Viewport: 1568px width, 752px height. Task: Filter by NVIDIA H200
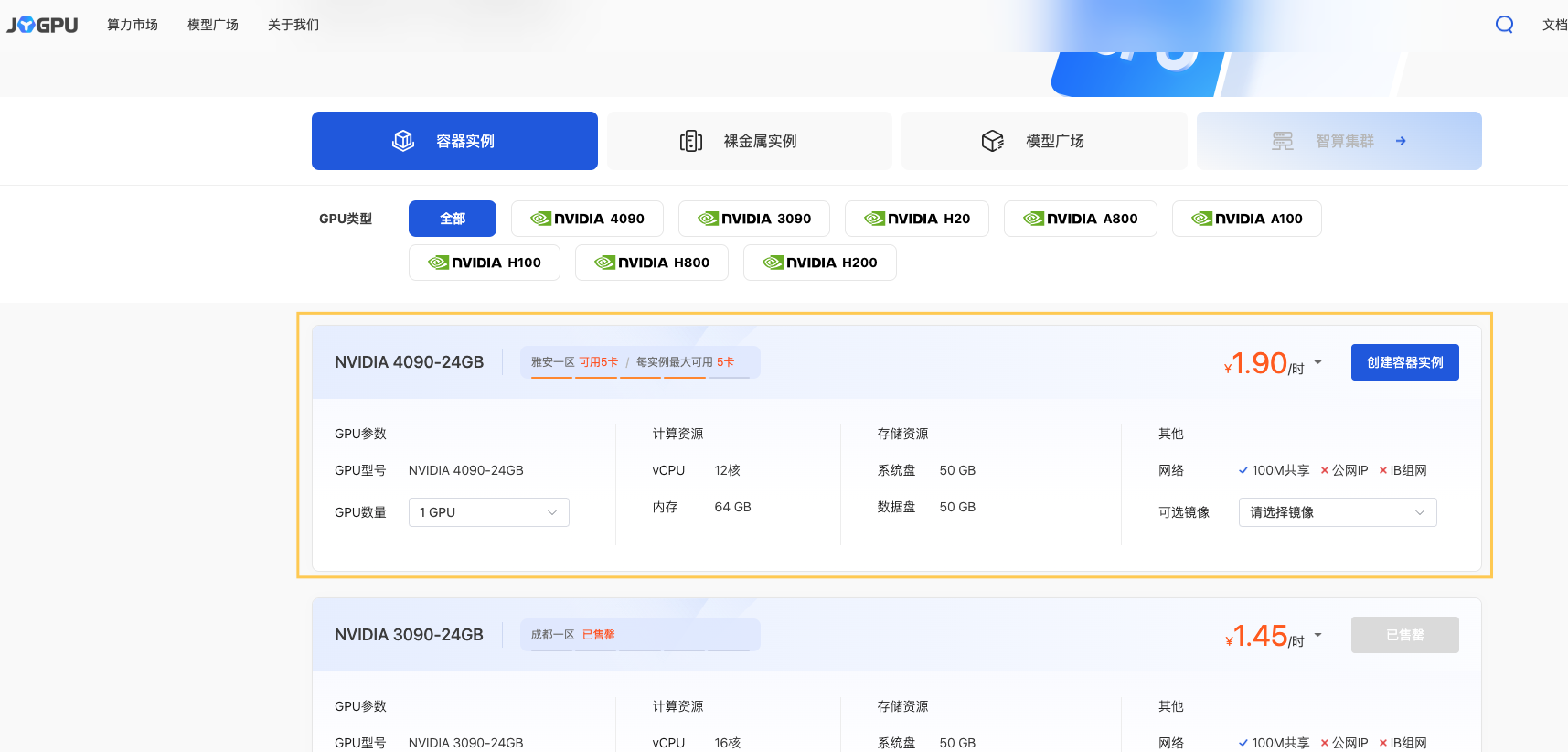pyautogui.click(x=820, y=263)
